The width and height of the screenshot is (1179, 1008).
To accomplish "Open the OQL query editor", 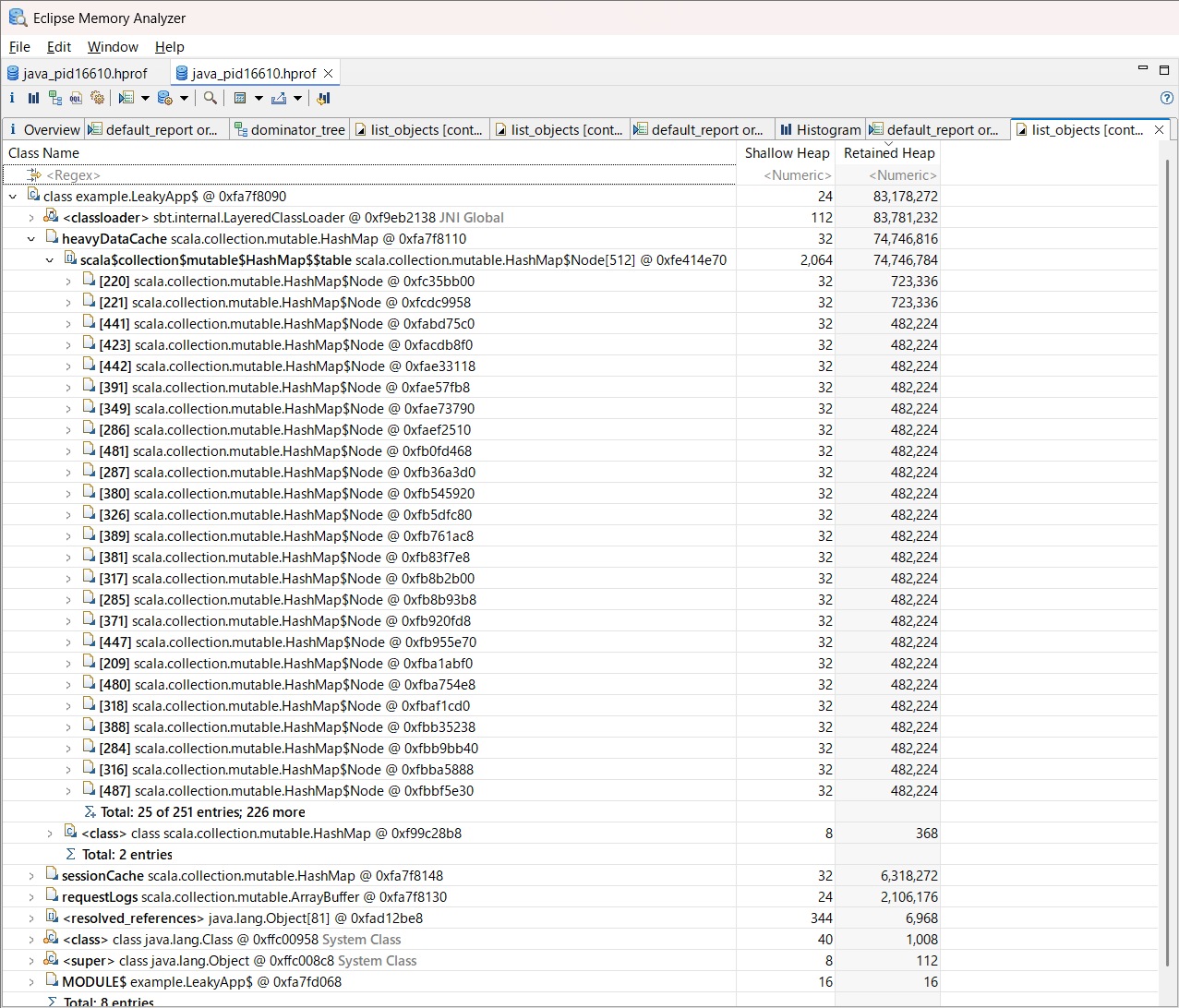I will [x=76, y=98].
